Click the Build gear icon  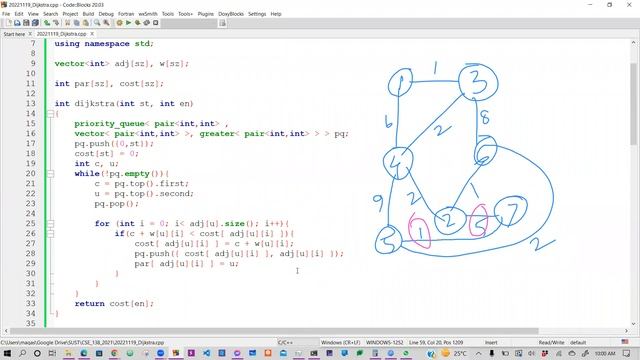point(120,23)
